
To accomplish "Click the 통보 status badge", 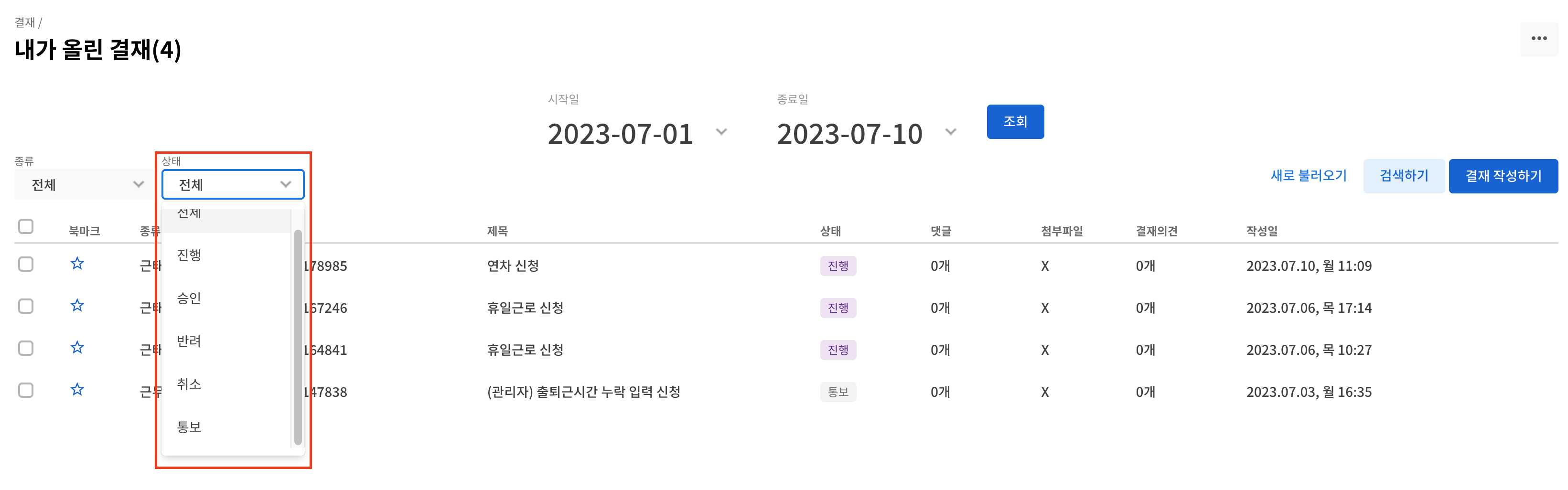I will 838,392.
